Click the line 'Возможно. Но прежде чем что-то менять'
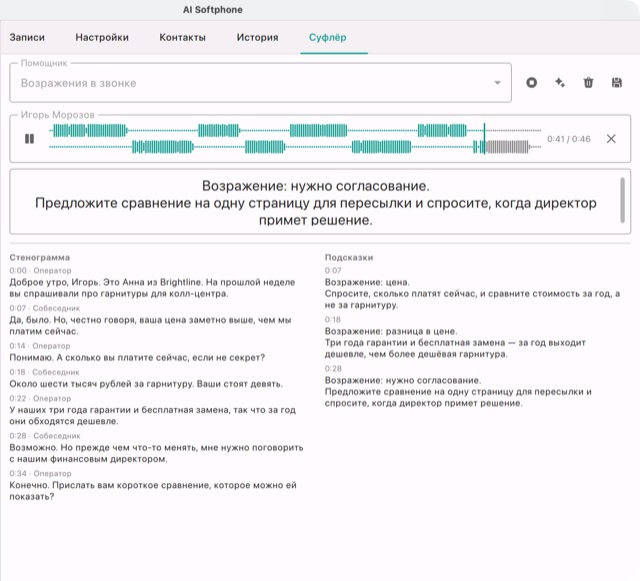This screenshot has width=640, height=581. (x=156, y=453)
